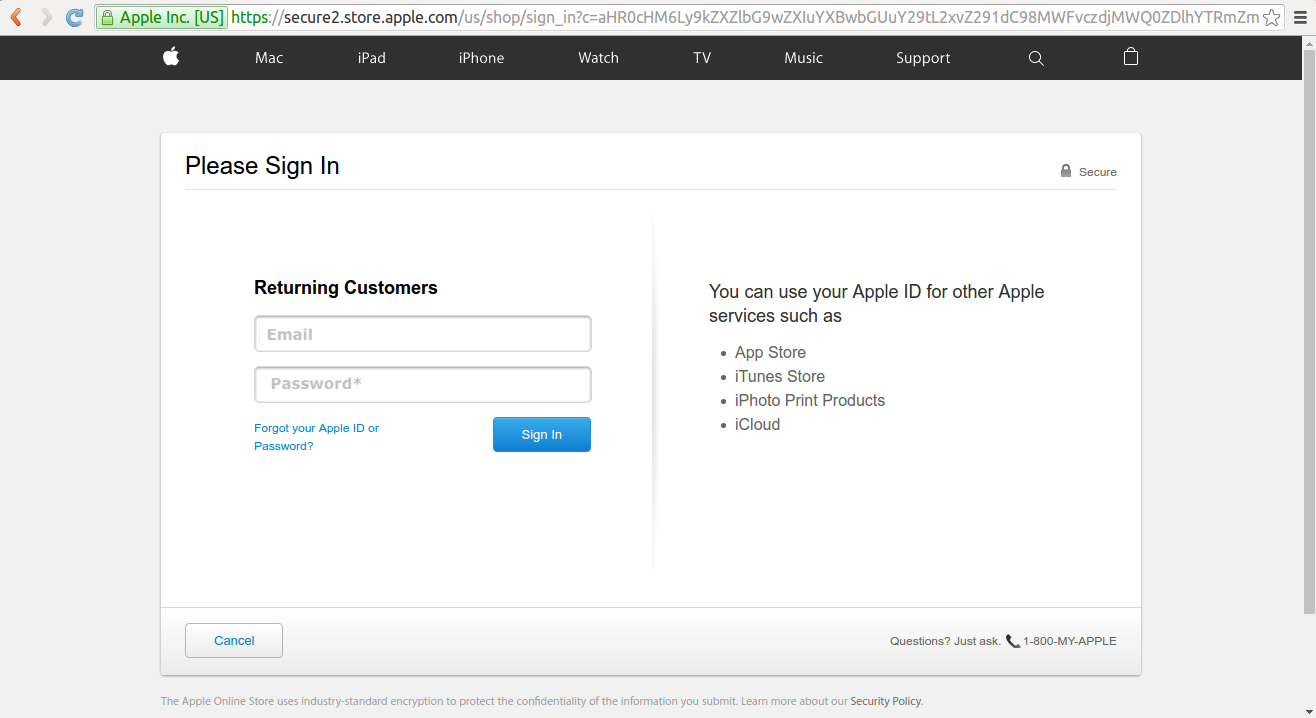
Task: Click the 'Secure' label text
Action: coord(1098,172)
